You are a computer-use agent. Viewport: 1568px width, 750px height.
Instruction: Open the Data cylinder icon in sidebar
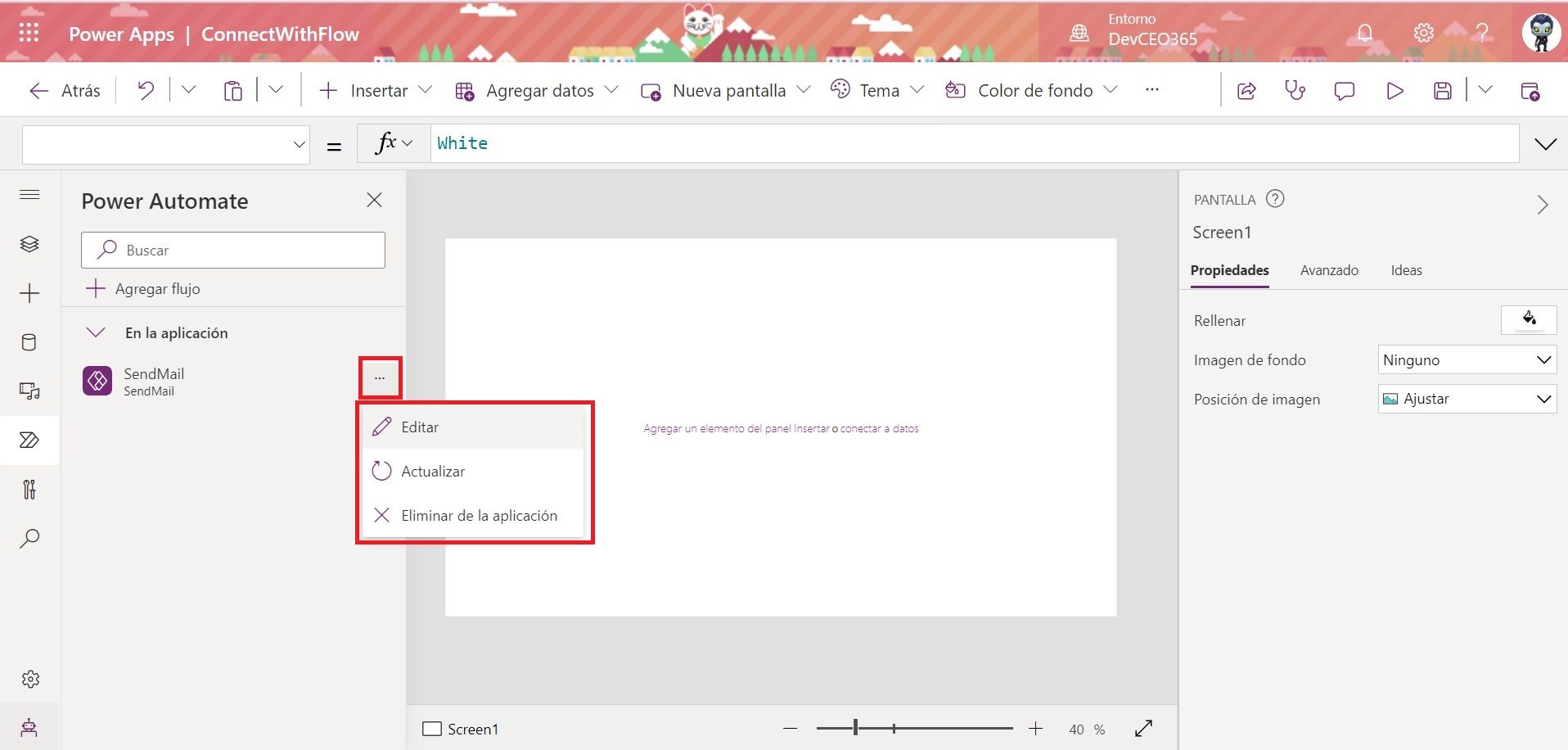click(x=29, y=342)
